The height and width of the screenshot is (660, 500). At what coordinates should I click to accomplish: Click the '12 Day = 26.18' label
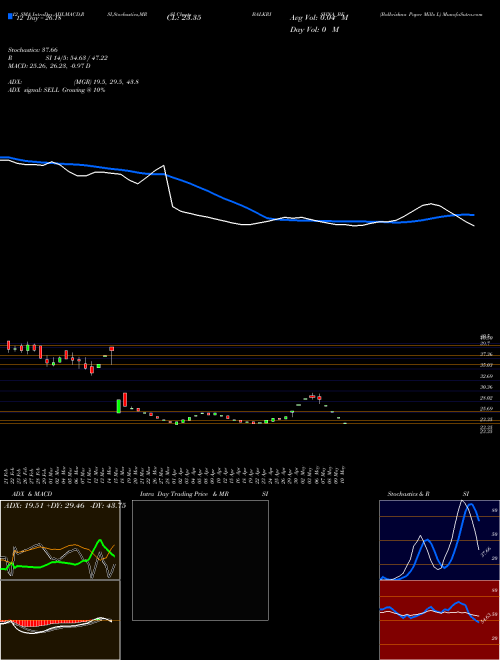tap(39, 19)
